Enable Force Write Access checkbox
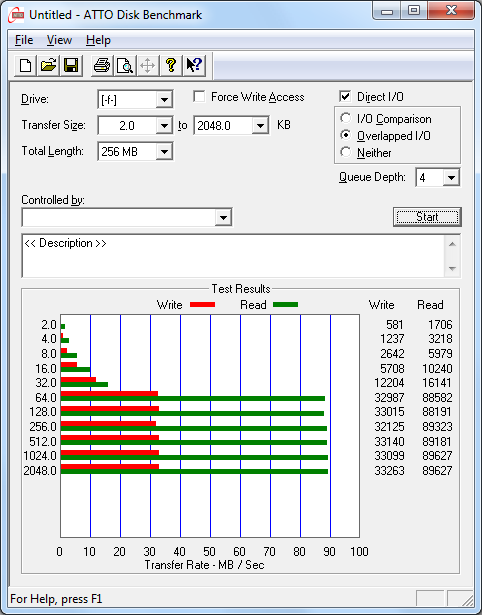The height and width of the screenshot is (615, 482). (199, 96)
